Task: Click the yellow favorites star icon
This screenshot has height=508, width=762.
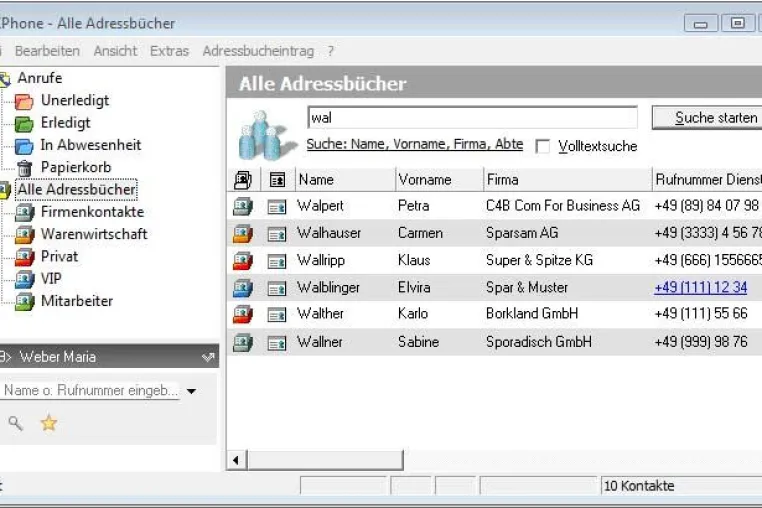Action: pos(49,423)
